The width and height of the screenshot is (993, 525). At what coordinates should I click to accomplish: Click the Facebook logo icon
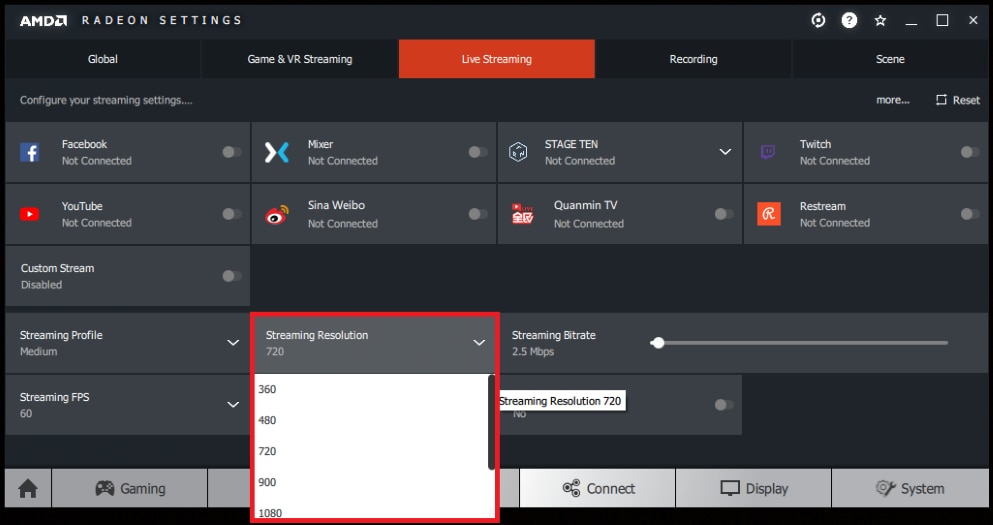[30, 152]
